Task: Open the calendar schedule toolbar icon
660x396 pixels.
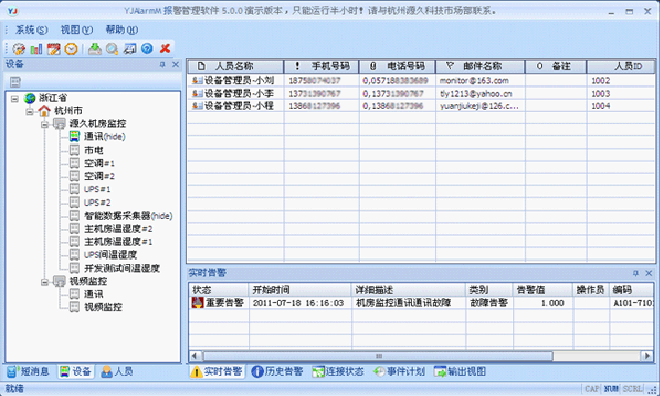Action: pyautogui.click(x=53, y=49)
